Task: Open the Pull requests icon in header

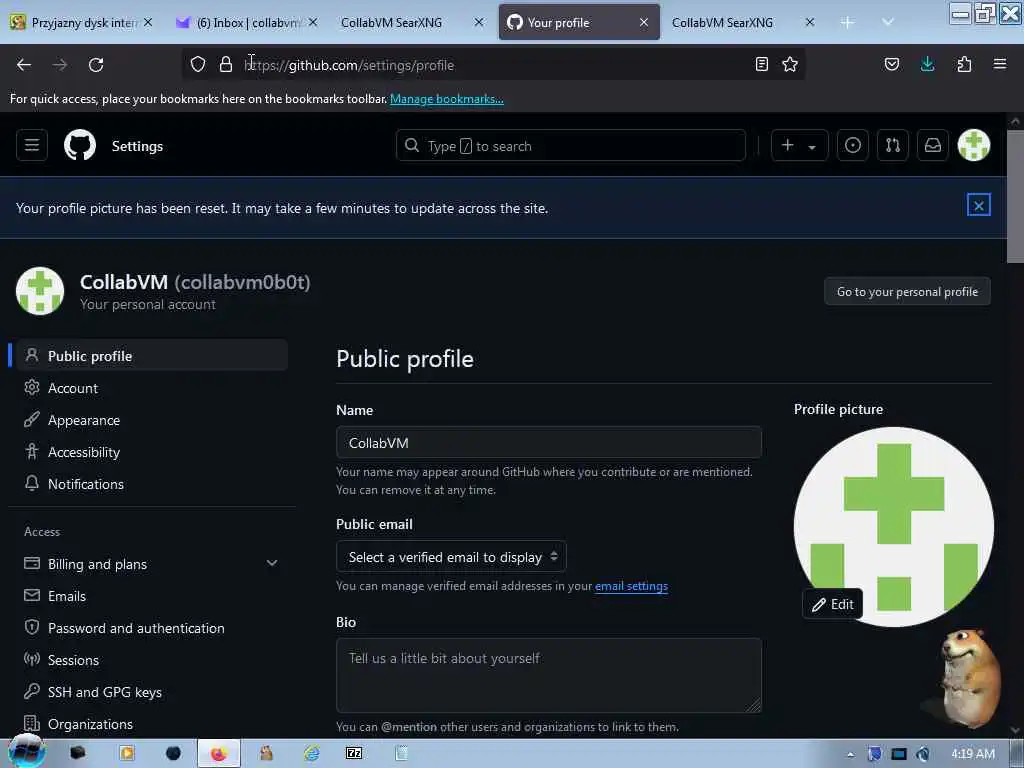Action: [893, 145]
